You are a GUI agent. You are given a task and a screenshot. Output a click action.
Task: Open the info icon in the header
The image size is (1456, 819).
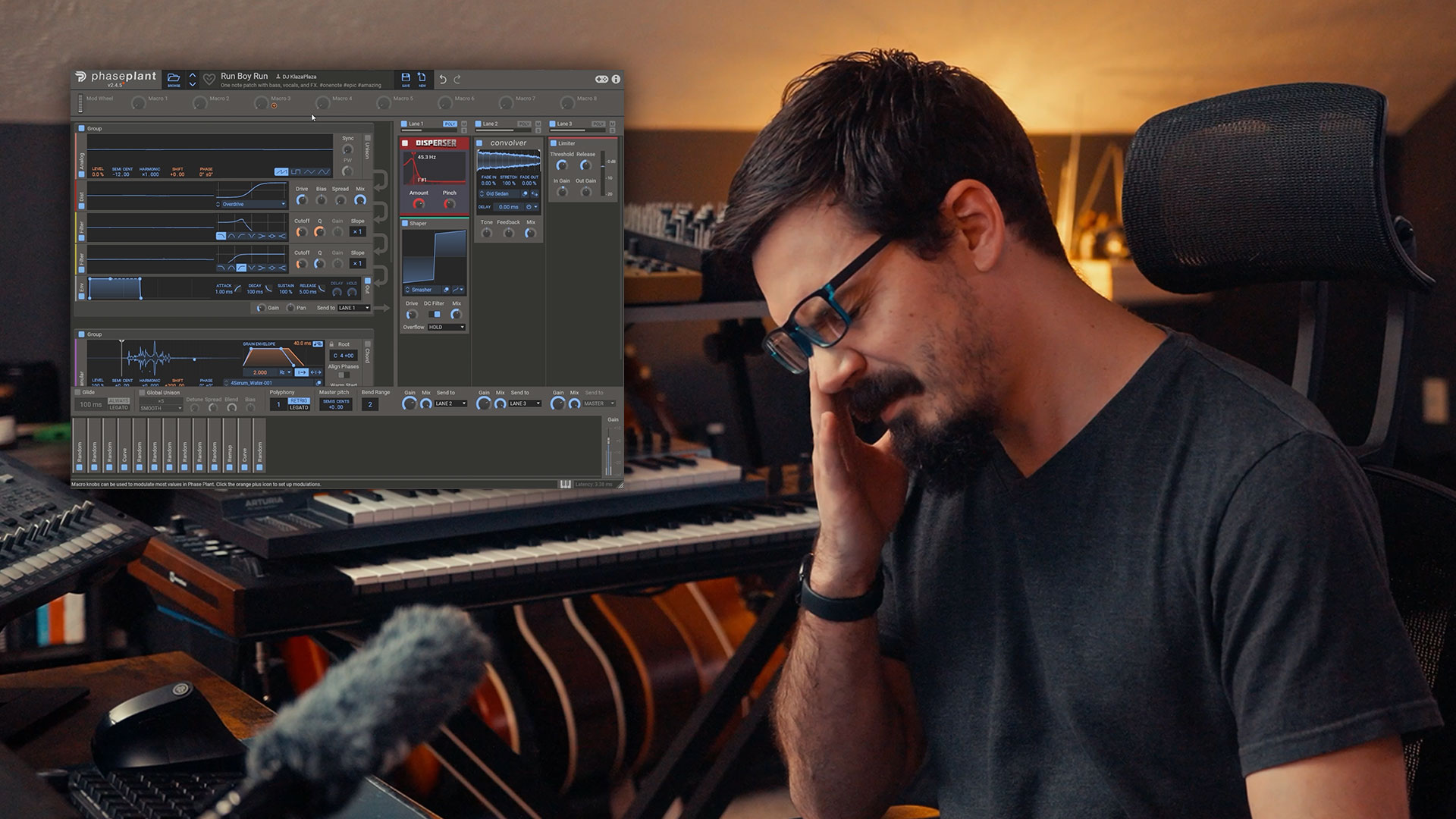coord(616,79)
